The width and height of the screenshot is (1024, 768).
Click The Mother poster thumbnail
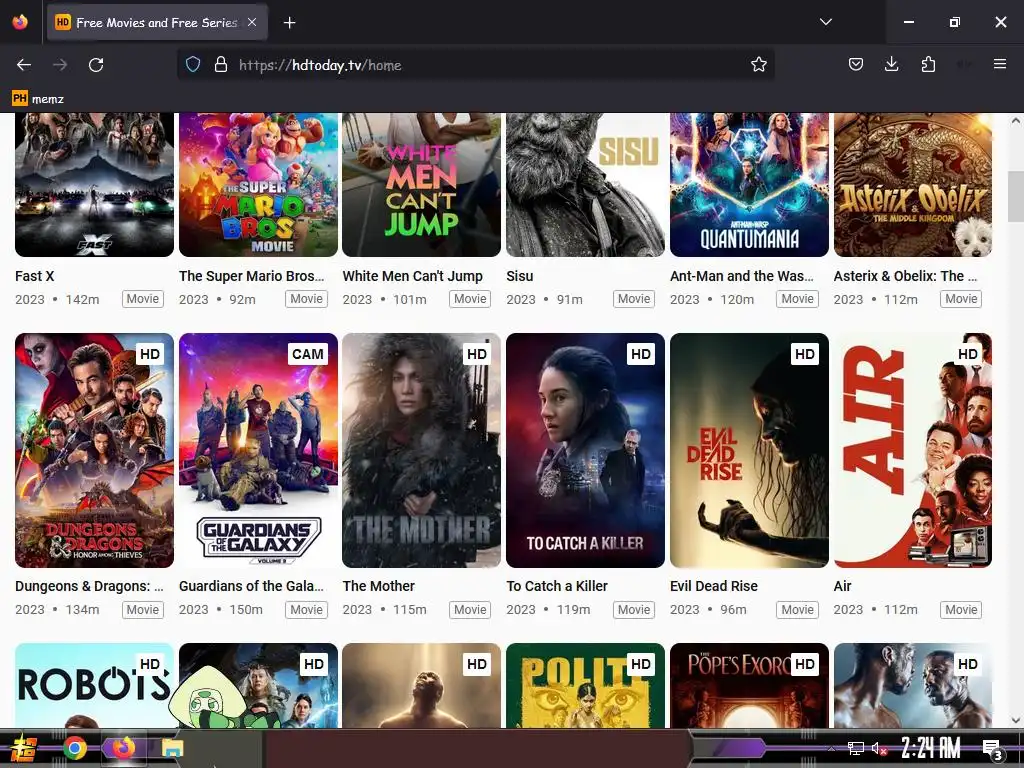tap(421, 450)
